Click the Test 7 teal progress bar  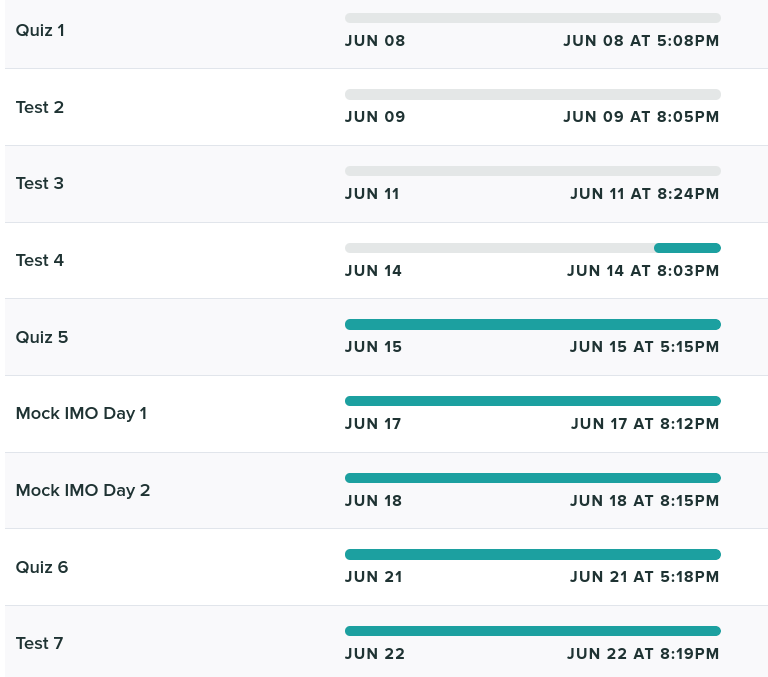[532, 631]
